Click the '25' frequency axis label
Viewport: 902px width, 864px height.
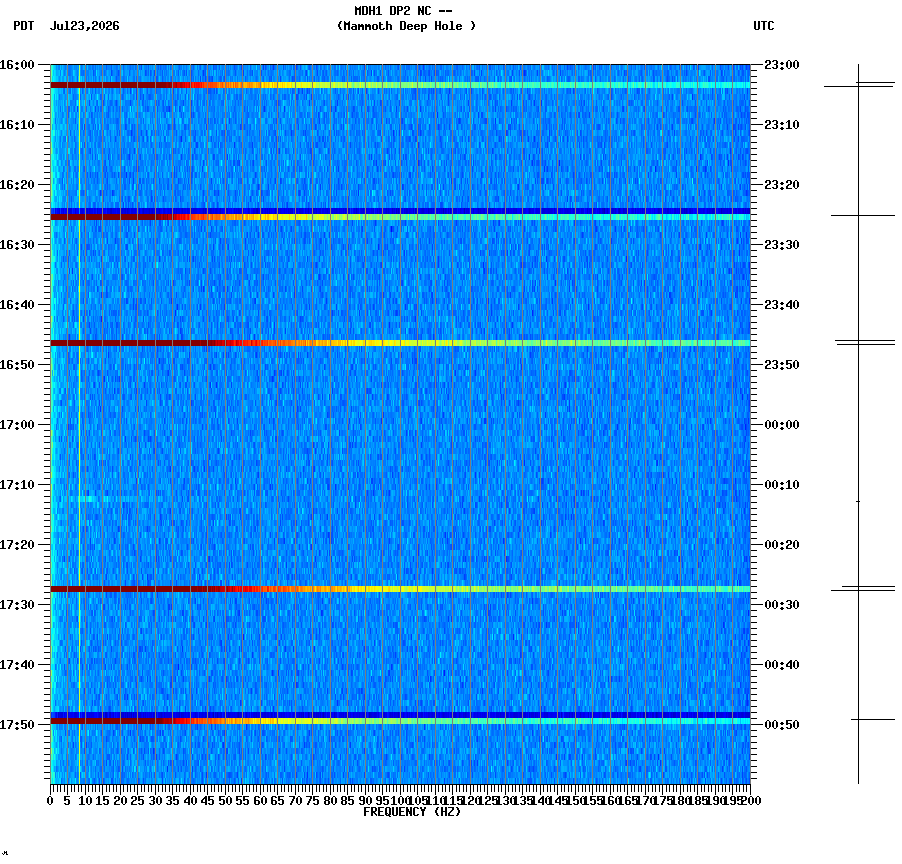click(137, 801)
